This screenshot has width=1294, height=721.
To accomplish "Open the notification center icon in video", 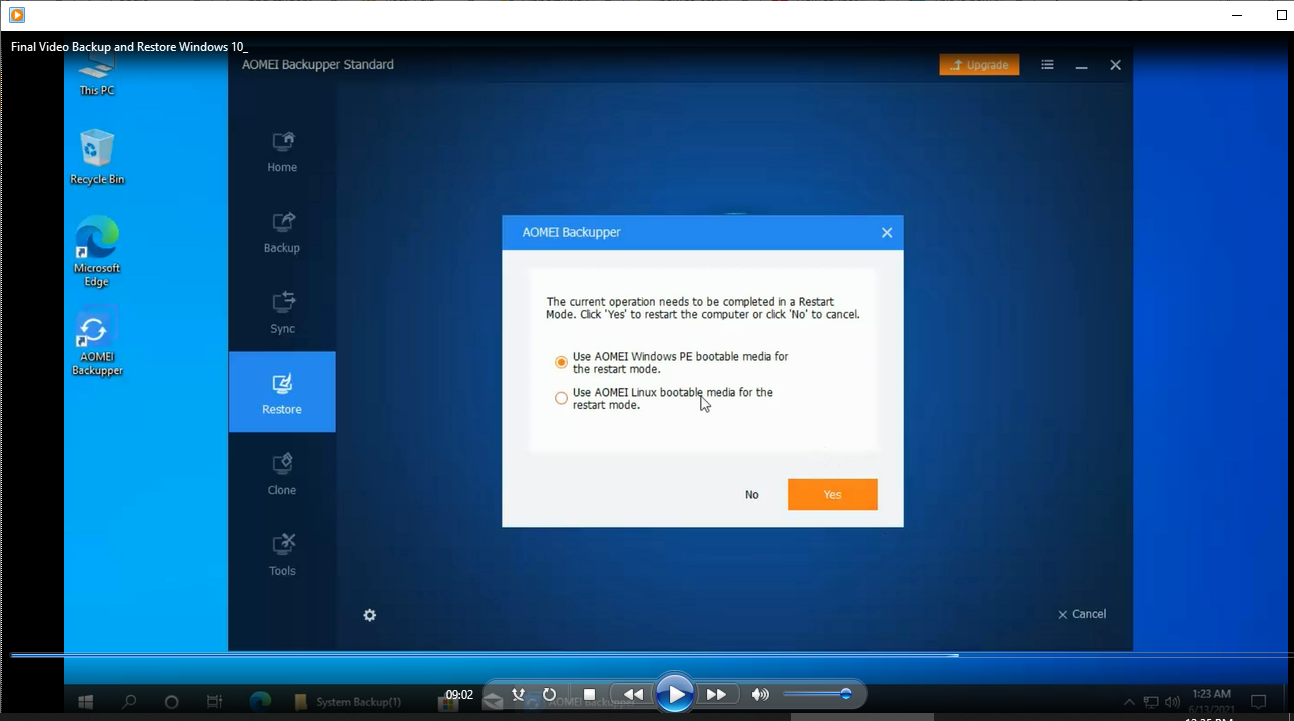I will point(1259,702).
